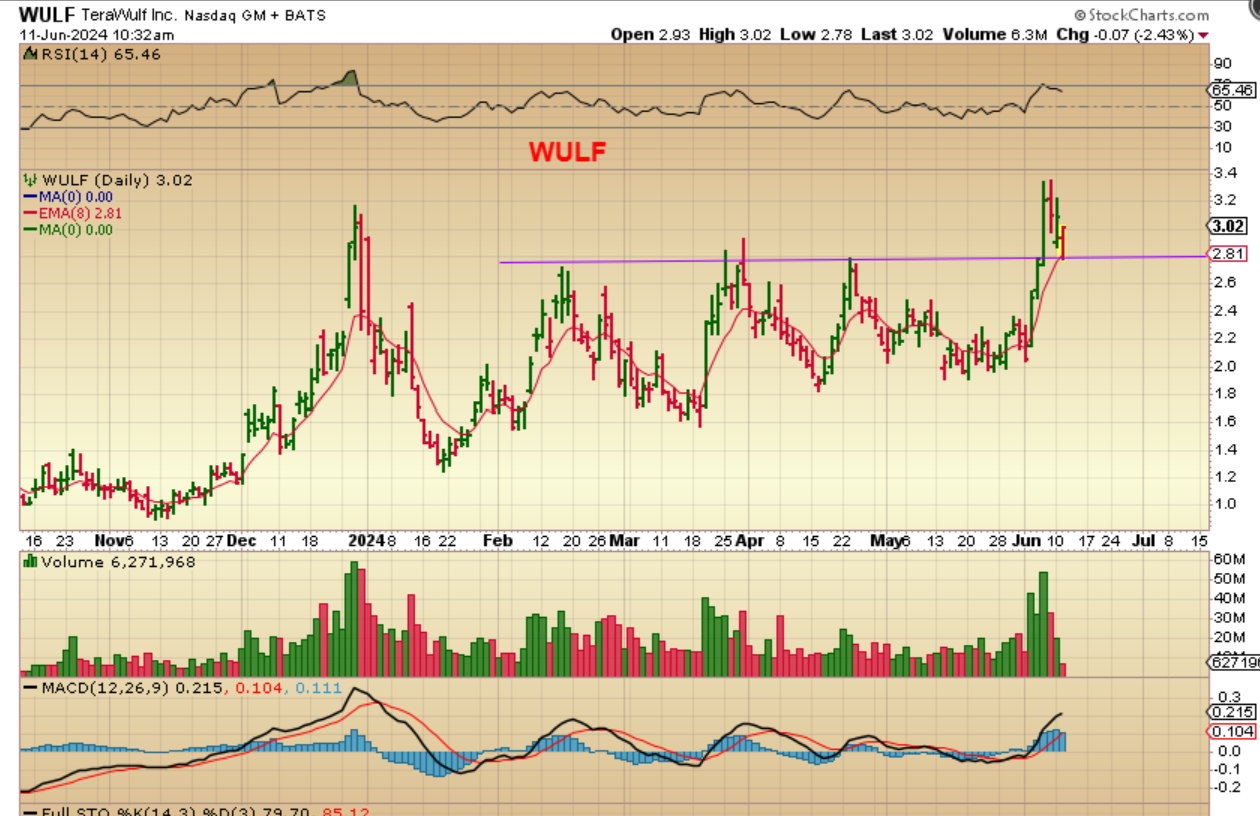Click the Apr date axis label
This screenshot has height=816, width=1260.
tap(751, 540)
